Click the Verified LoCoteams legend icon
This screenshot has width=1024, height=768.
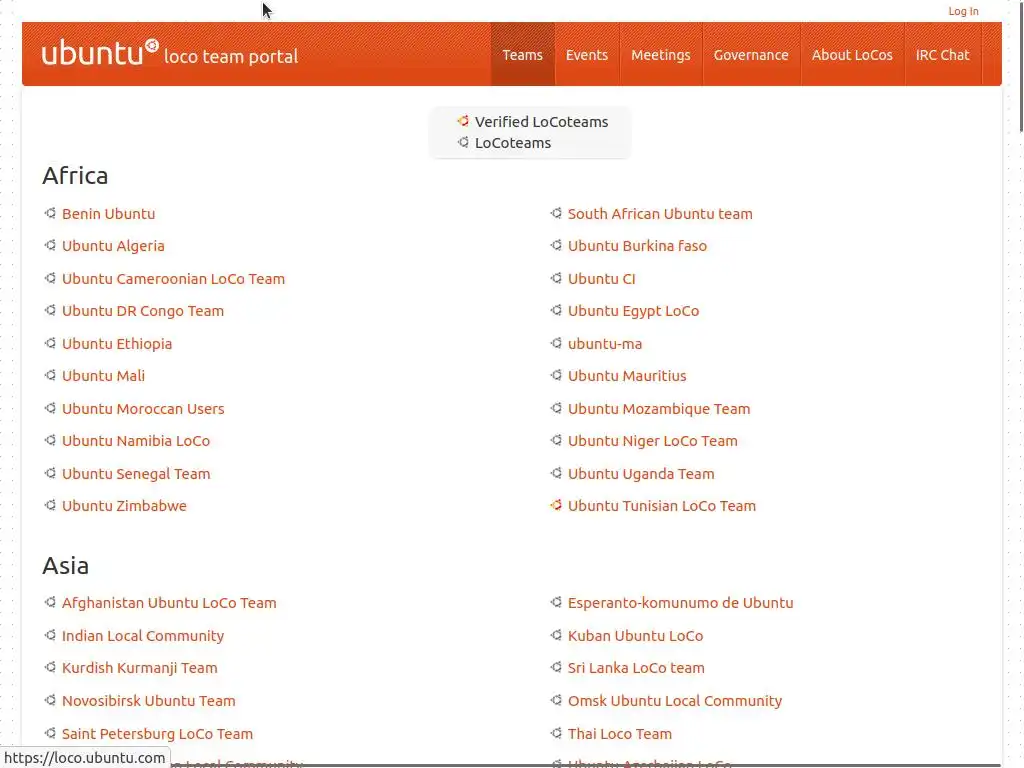(x=463, y=121)
